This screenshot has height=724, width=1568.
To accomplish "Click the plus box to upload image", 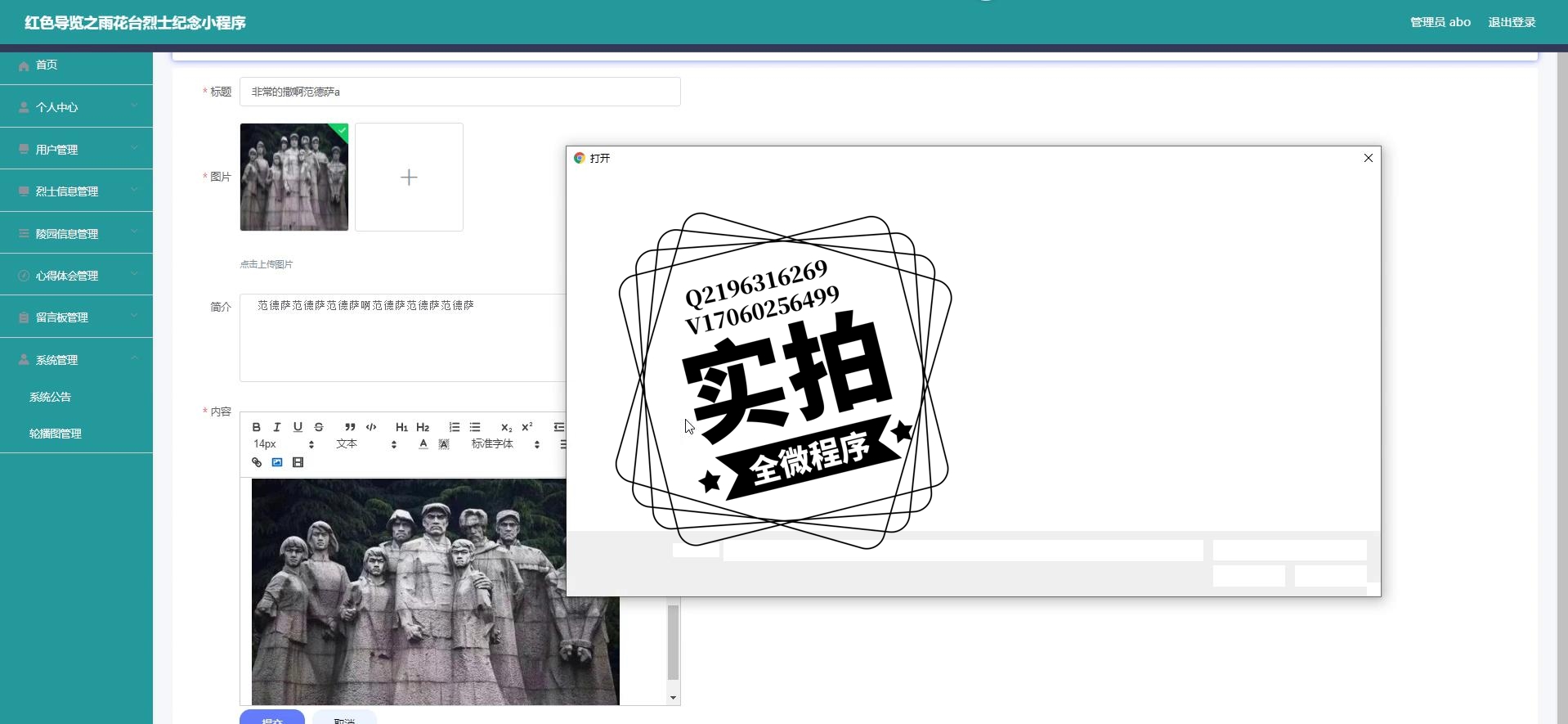I will (409, 177).
